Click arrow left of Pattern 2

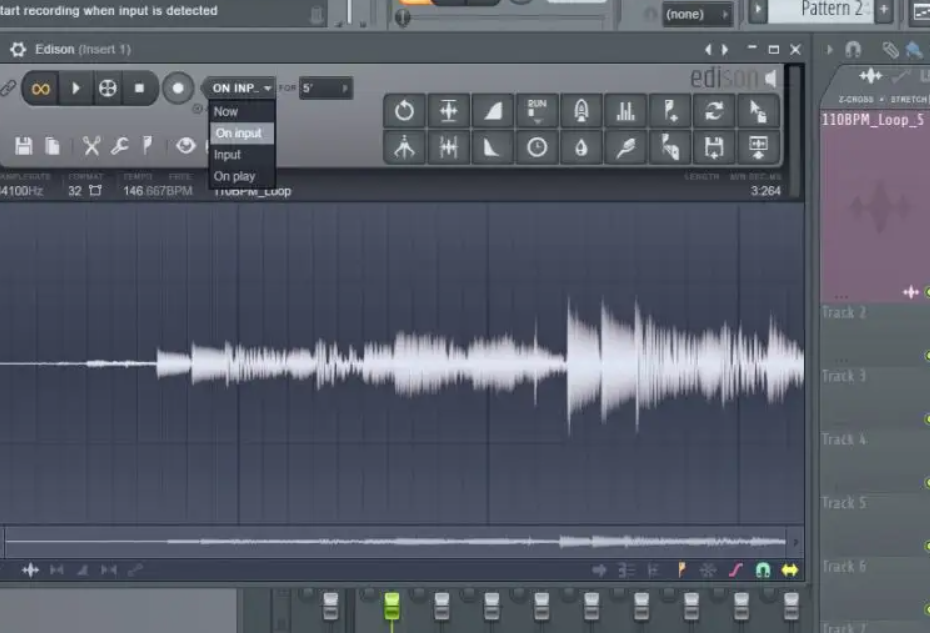[757, 10]
